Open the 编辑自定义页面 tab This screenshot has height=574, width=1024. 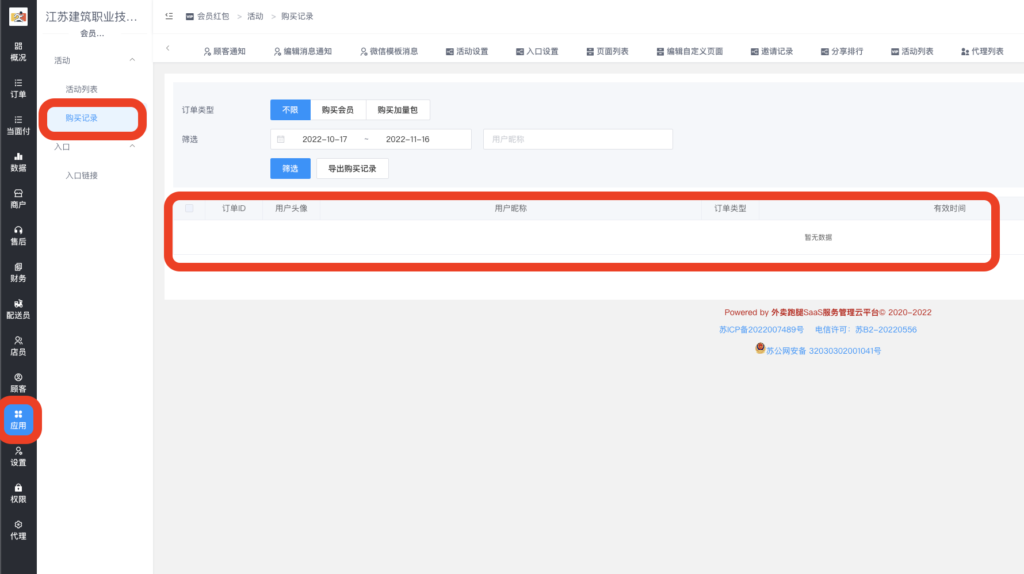(x=690, y=52)
